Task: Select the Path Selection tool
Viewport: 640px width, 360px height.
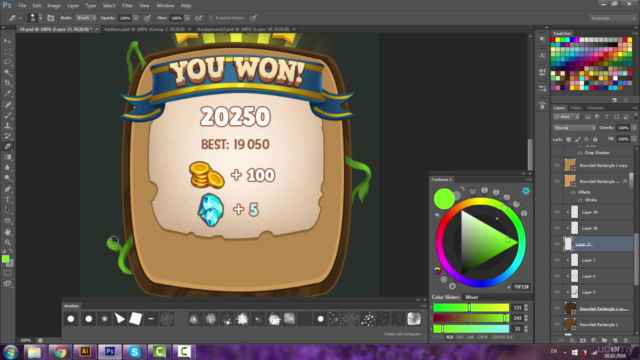Action: click(8, 210)
